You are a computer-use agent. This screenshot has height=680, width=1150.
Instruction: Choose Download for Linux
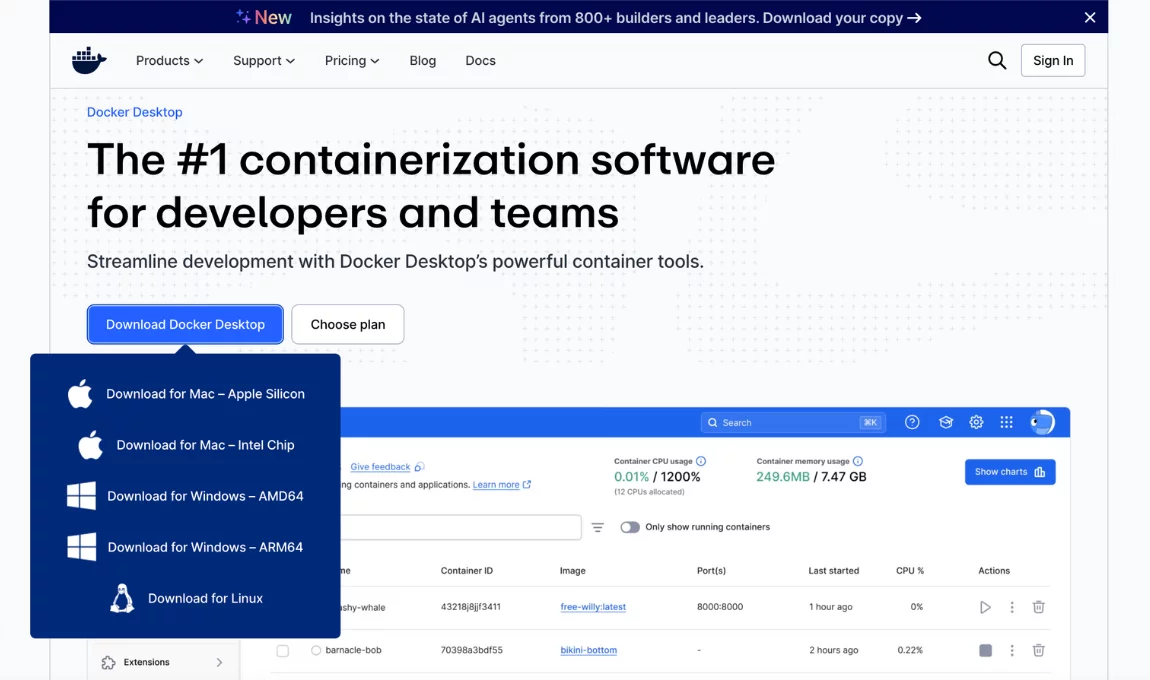(x=186, y=599)
